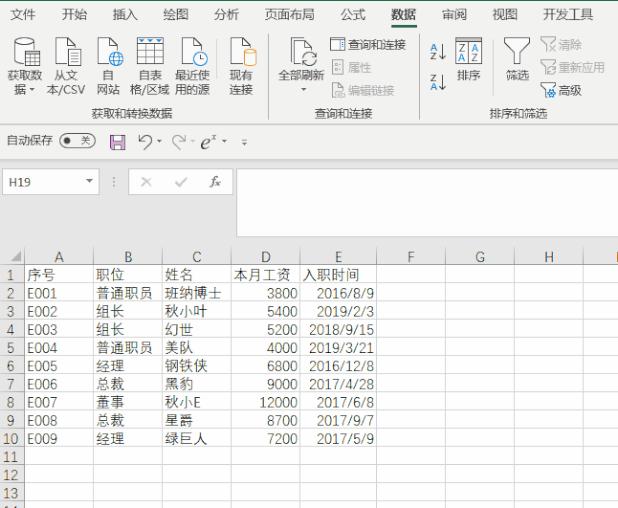The image size is (618, 508).
Task: Expand the e^x equation dropdown arrow
Action: [x=224, y=141]
